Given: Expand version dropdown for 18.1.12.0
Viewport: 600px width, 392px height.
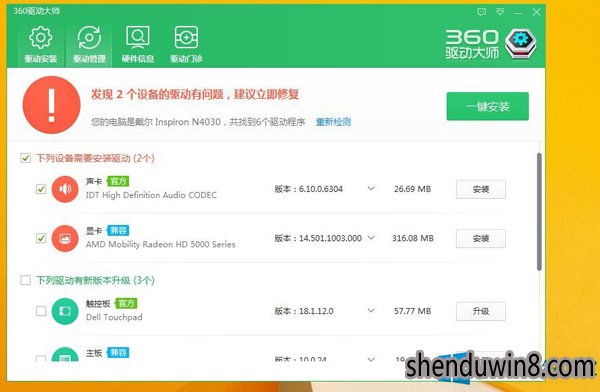Looking at the screenshot, I should 371,310.
